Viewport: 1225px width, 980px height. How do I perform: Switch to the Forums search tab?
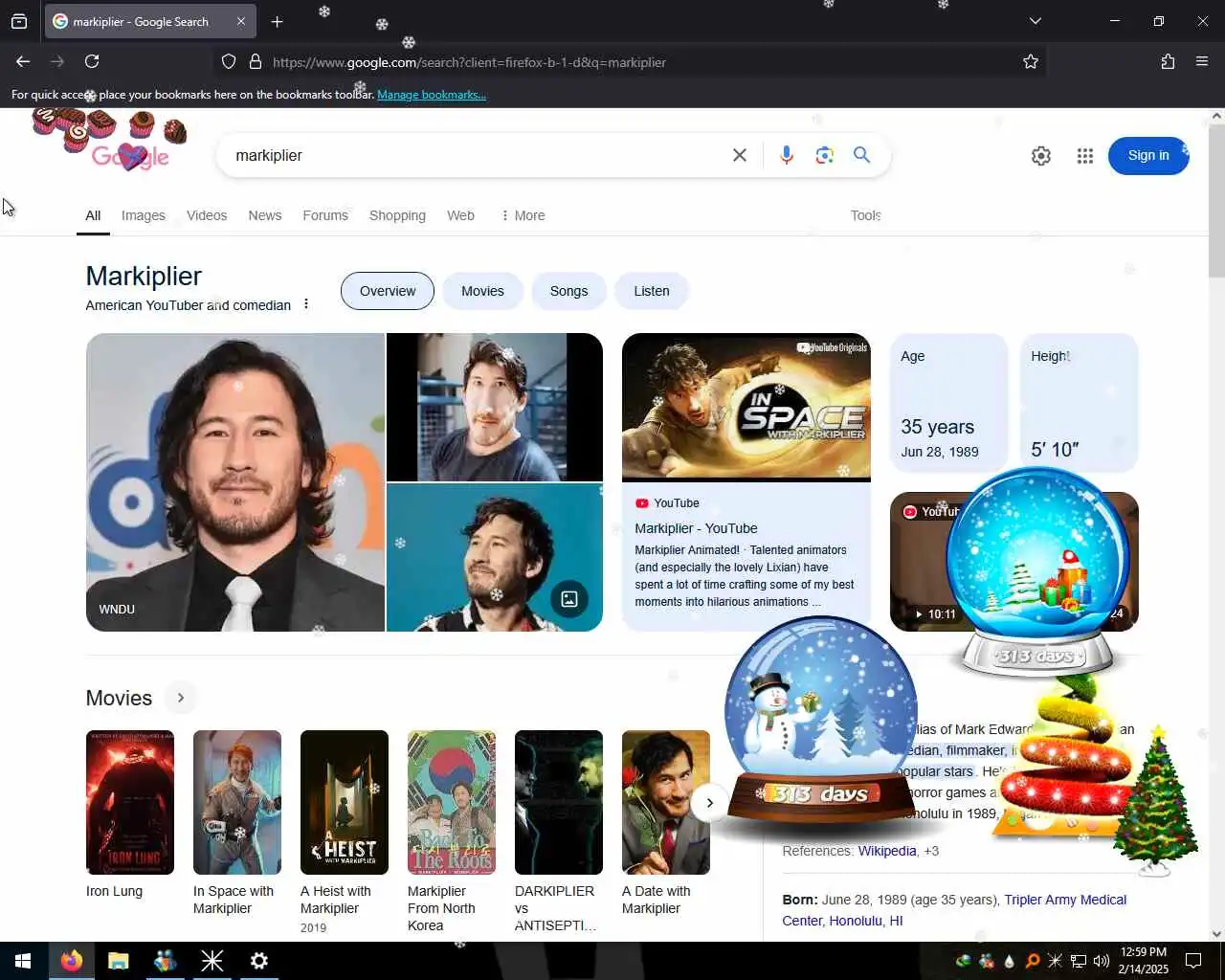tap(325, 215)
